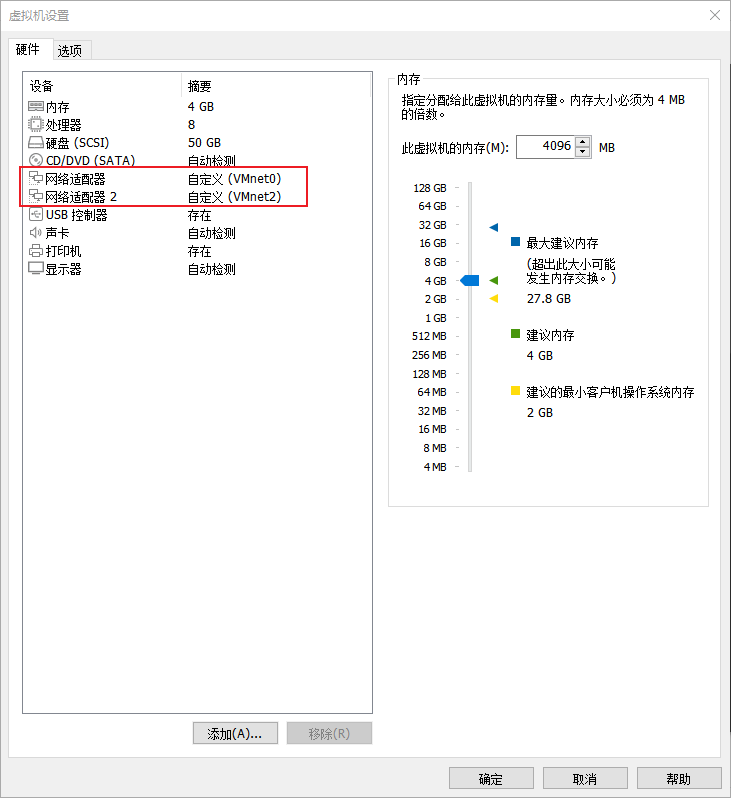
Task: Select the 显示器 monitor icon
Action: pyautogui.click(x=36, y=268)
